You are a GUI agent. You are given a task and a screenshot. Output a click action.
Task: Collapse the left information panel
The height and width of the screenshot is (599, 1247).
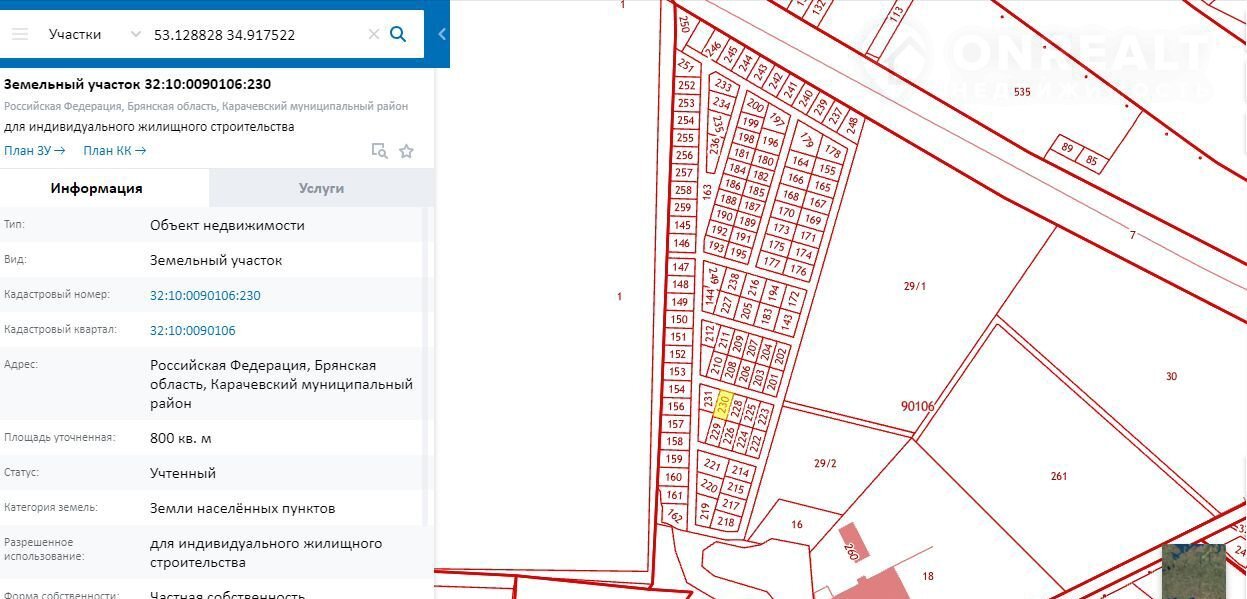[x=442, y=34]
